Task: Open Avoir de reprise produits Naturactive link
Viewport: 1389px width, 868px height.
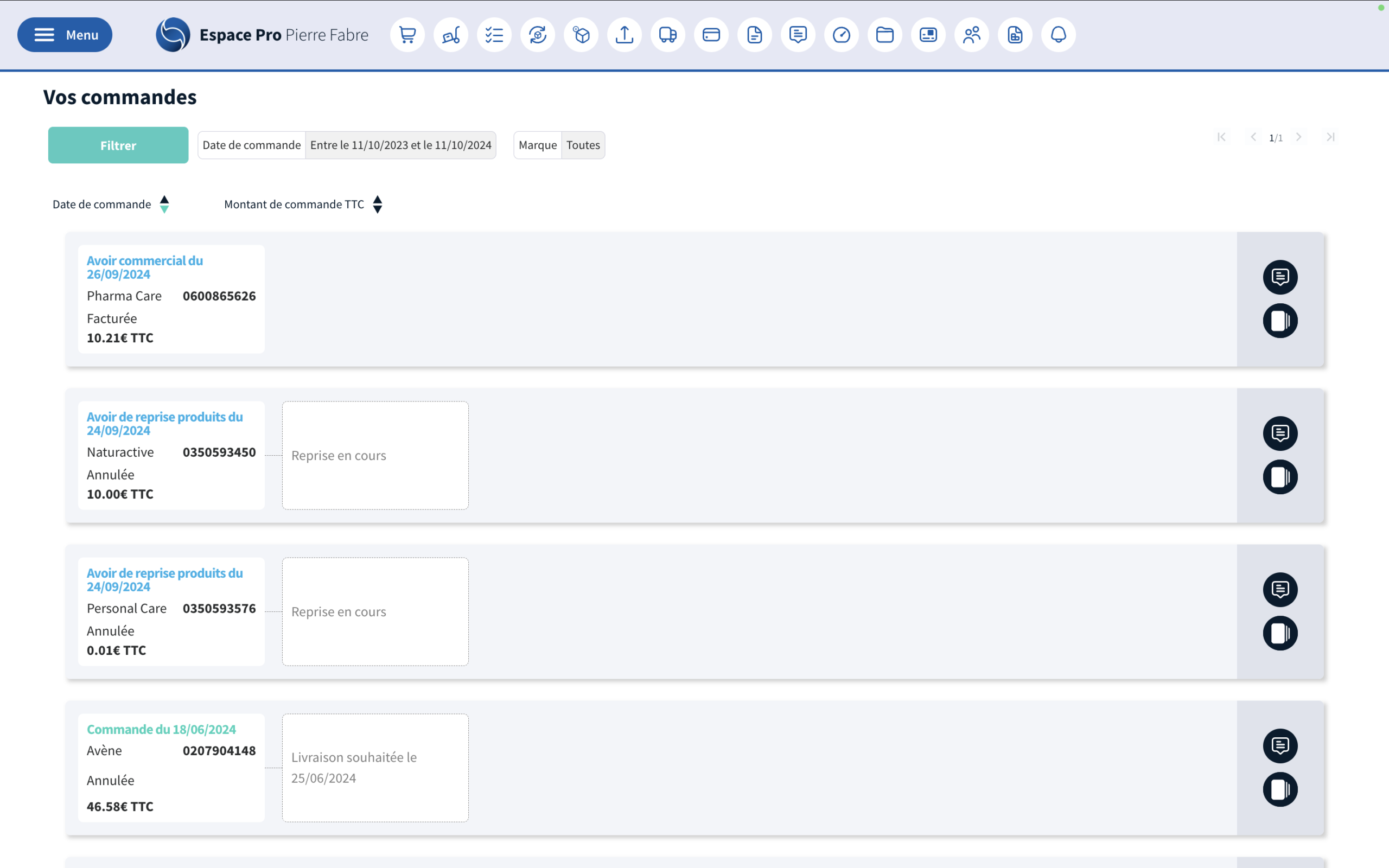Action: pos(165,424)
